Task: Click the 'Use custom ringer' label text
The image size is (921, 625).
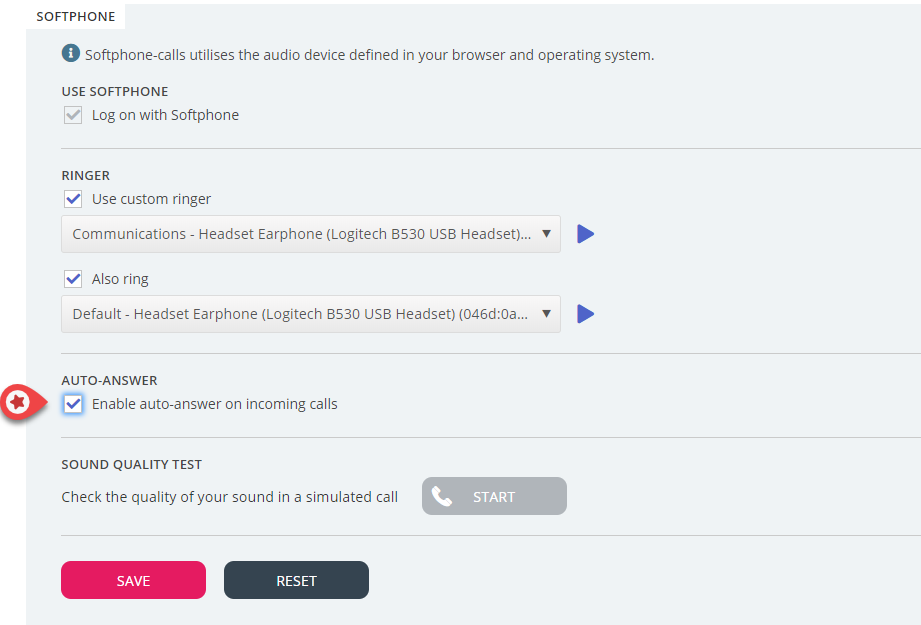Action: (x=152, y=199)
